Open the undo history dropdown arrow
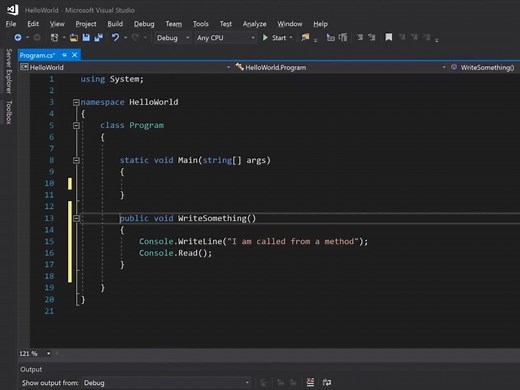 tap(126, 38)
